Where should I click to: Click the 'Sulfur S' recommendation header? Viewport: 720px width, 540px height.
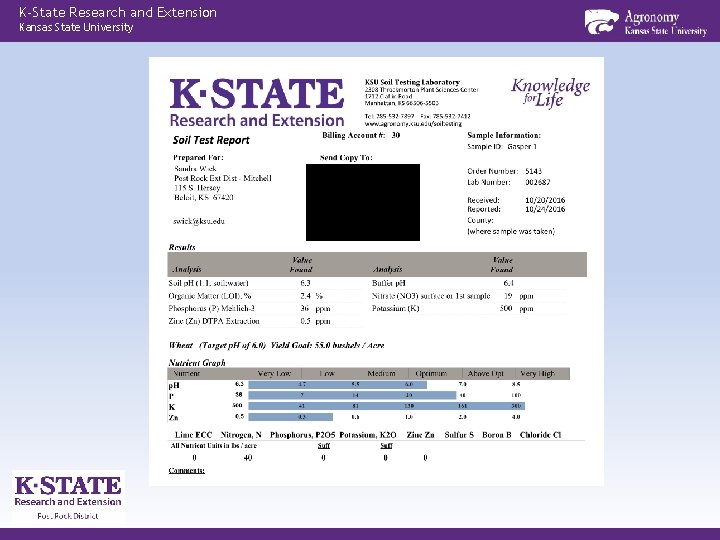pos(459,434)
